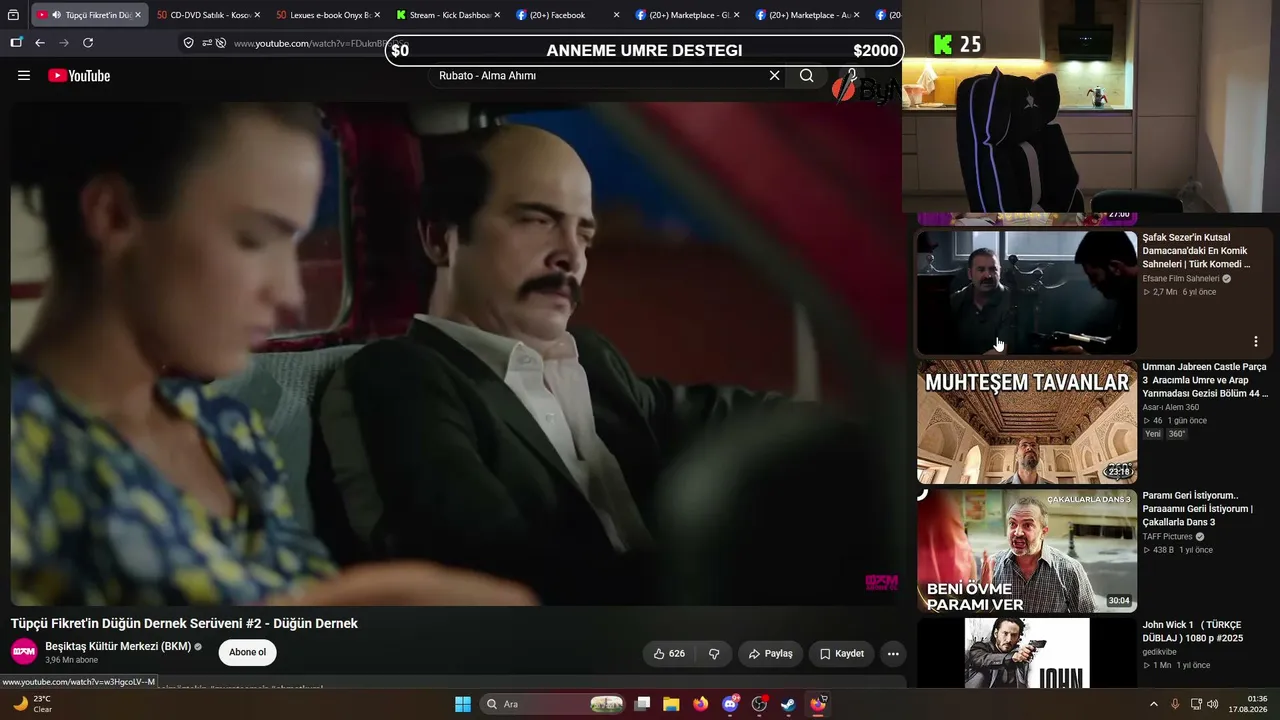Open Firefox from the taskbar
This screenshot has width=1280, height=720.
coord(700,704)
